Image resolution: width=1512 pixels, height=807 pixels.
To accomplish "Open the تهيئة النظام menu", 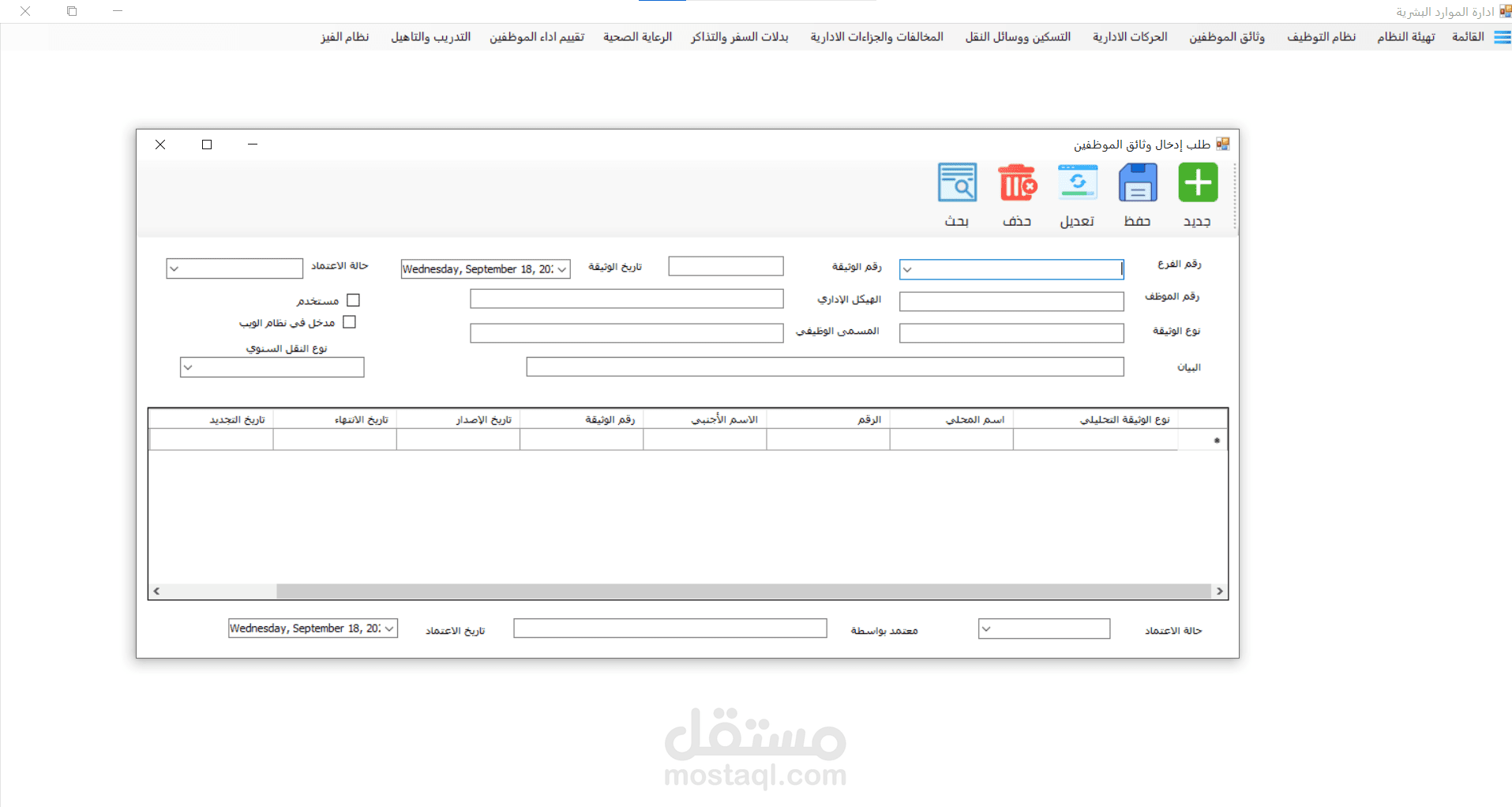I will tap(1405, 37).
